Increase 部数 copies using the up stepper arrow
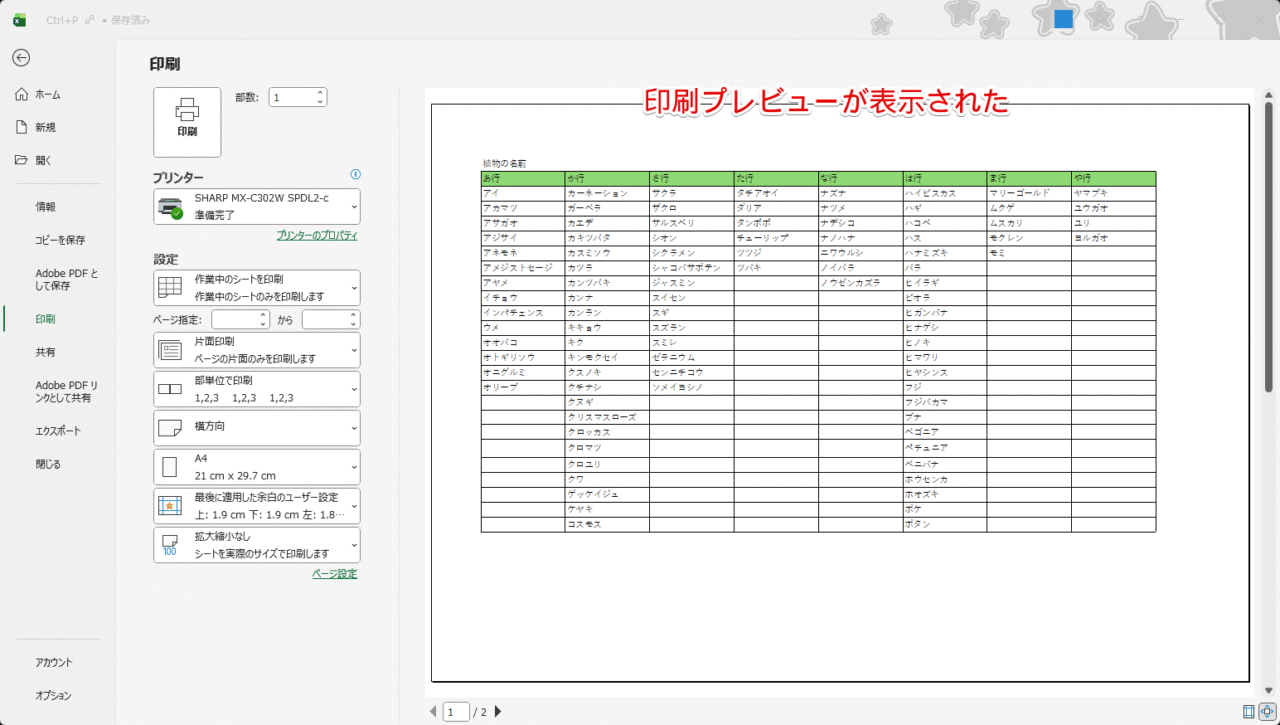The width and height of the screenshot is (1280, 725). pos(318,92)
